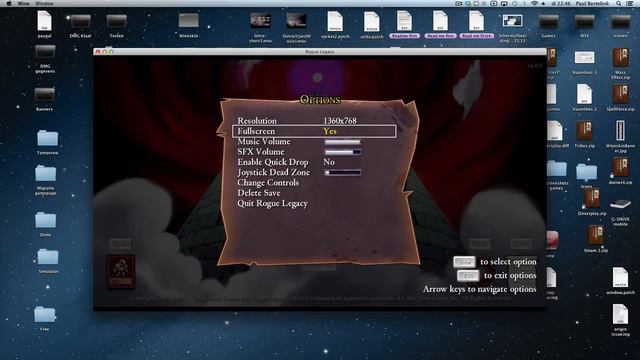The image size is (640, 360).
Task: Select the intro-short movie thumbnail on desktop
Action: click(260, 20)
